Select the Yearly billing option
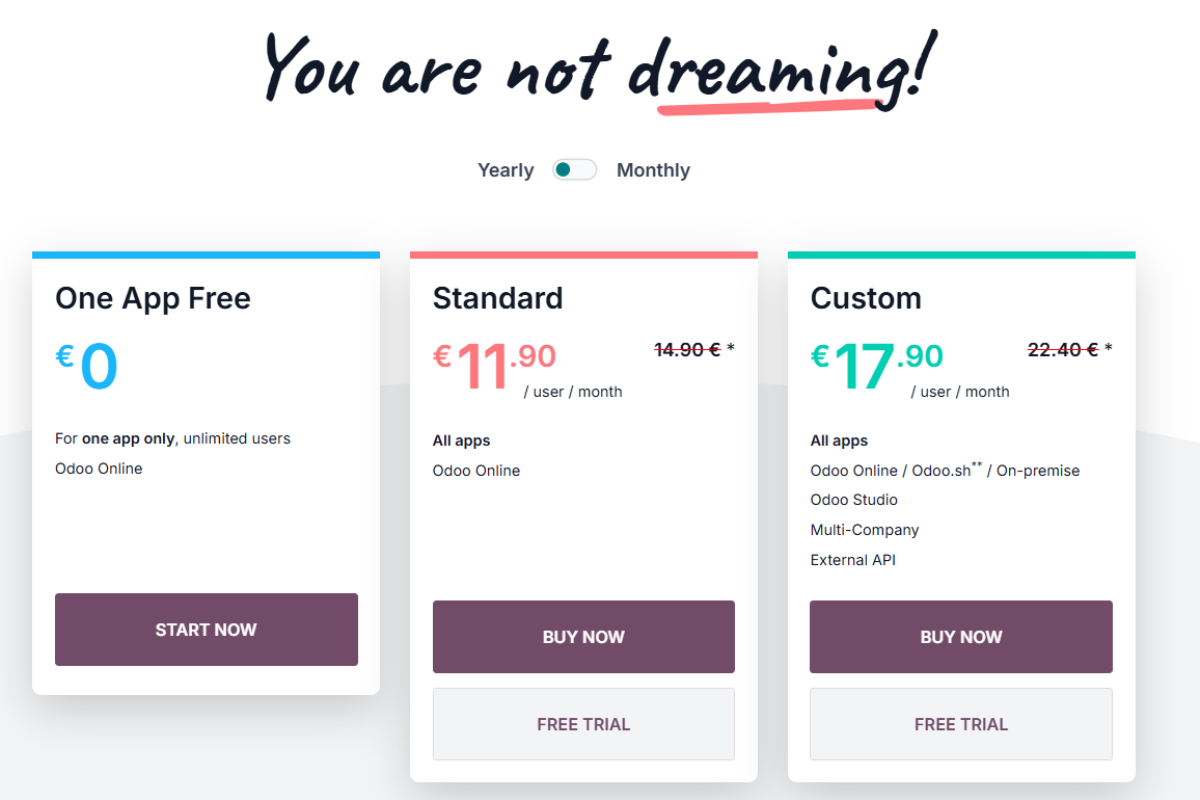 [505, 169]
